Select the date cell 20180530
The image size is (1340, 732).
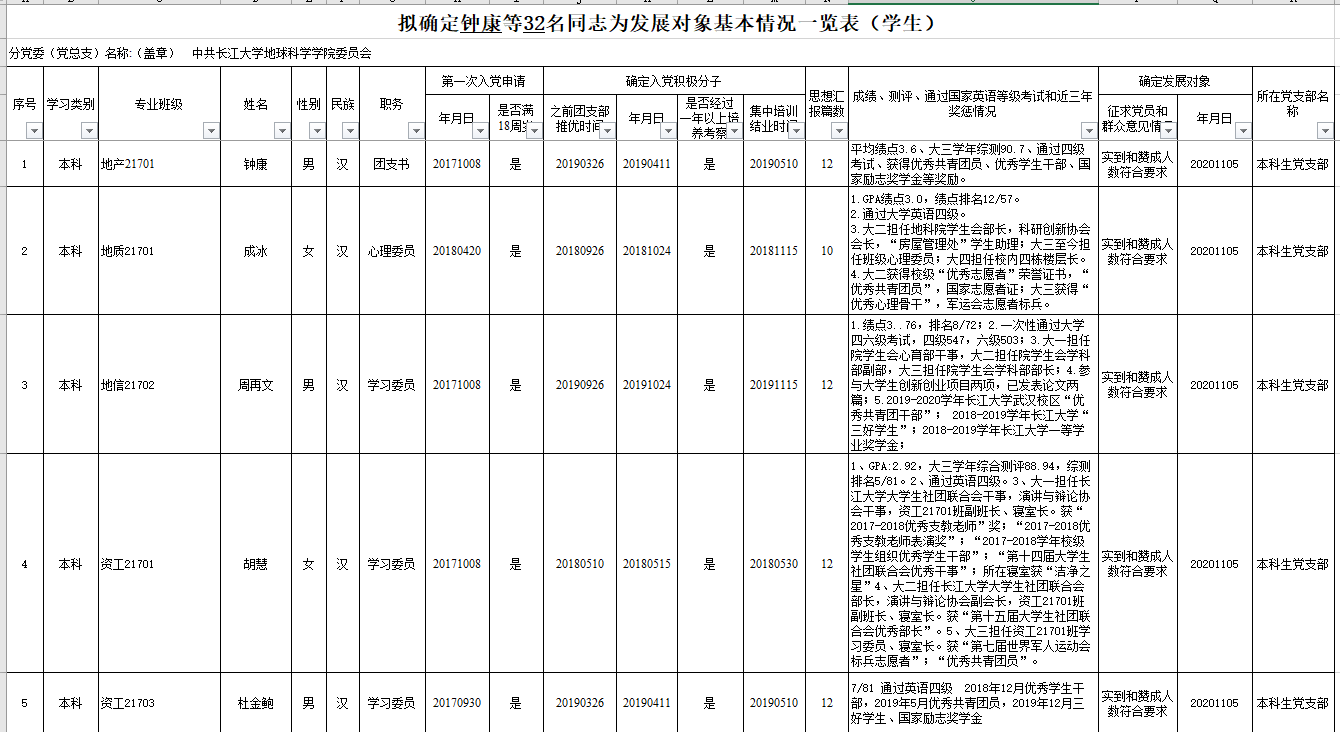click(775, 564)
